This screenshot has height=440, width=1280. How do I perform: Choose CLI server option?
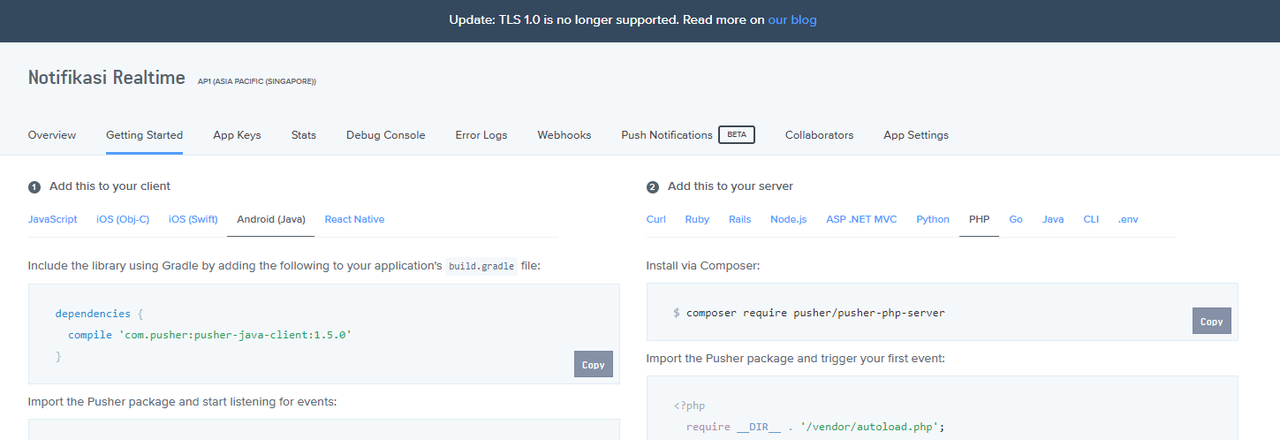(x=1091, y=219)
